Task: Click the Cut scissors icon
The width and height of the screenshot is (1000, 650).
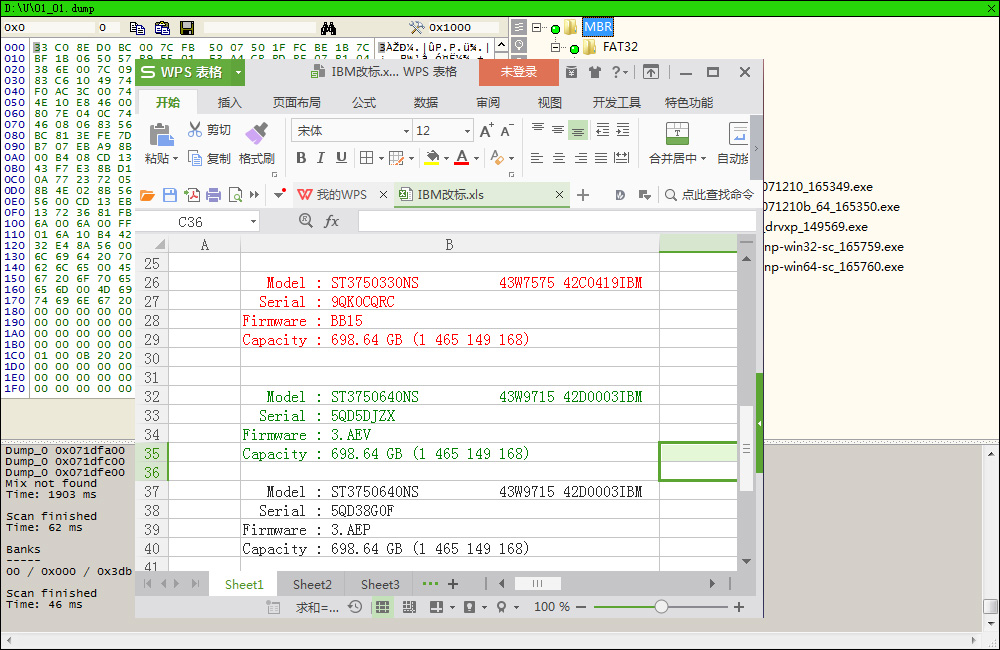Action: 195,130
